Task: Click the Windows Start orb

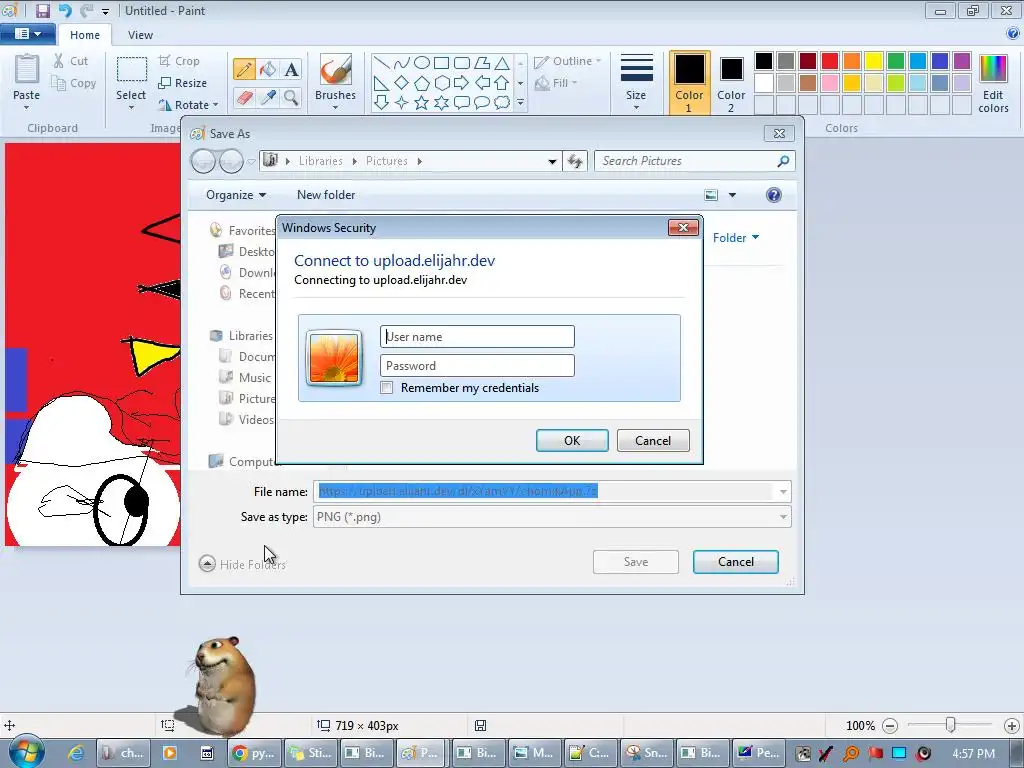Action: 26,752
